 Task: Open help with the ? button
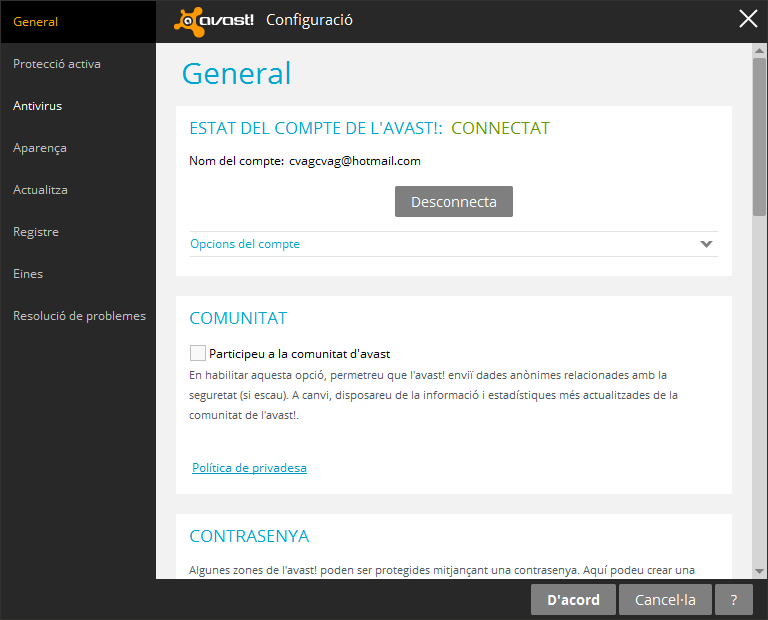(x=733, y=599)
